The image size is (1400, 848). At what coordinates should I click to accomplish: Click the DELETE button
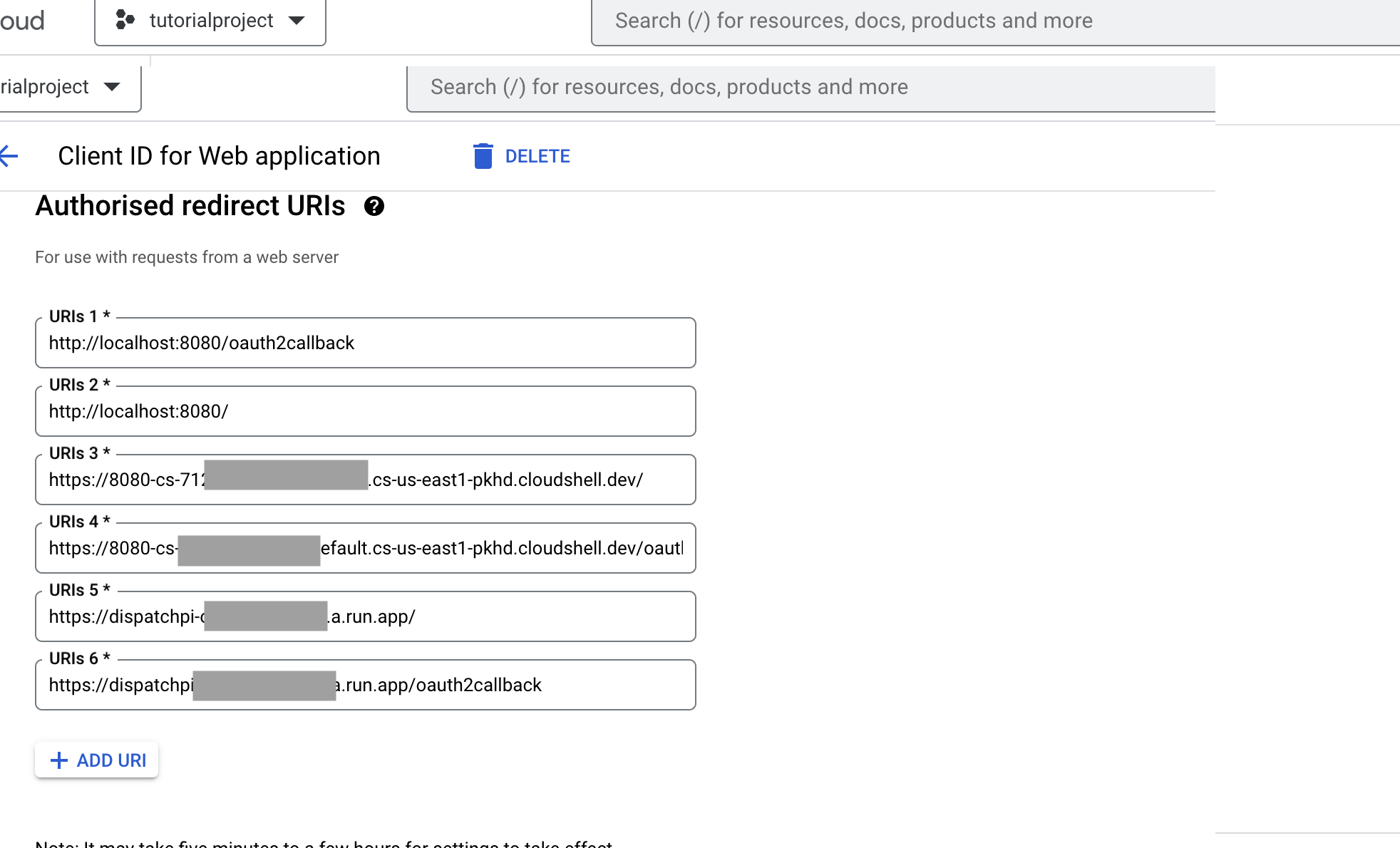pyautogui.click(x=522, y=156)
